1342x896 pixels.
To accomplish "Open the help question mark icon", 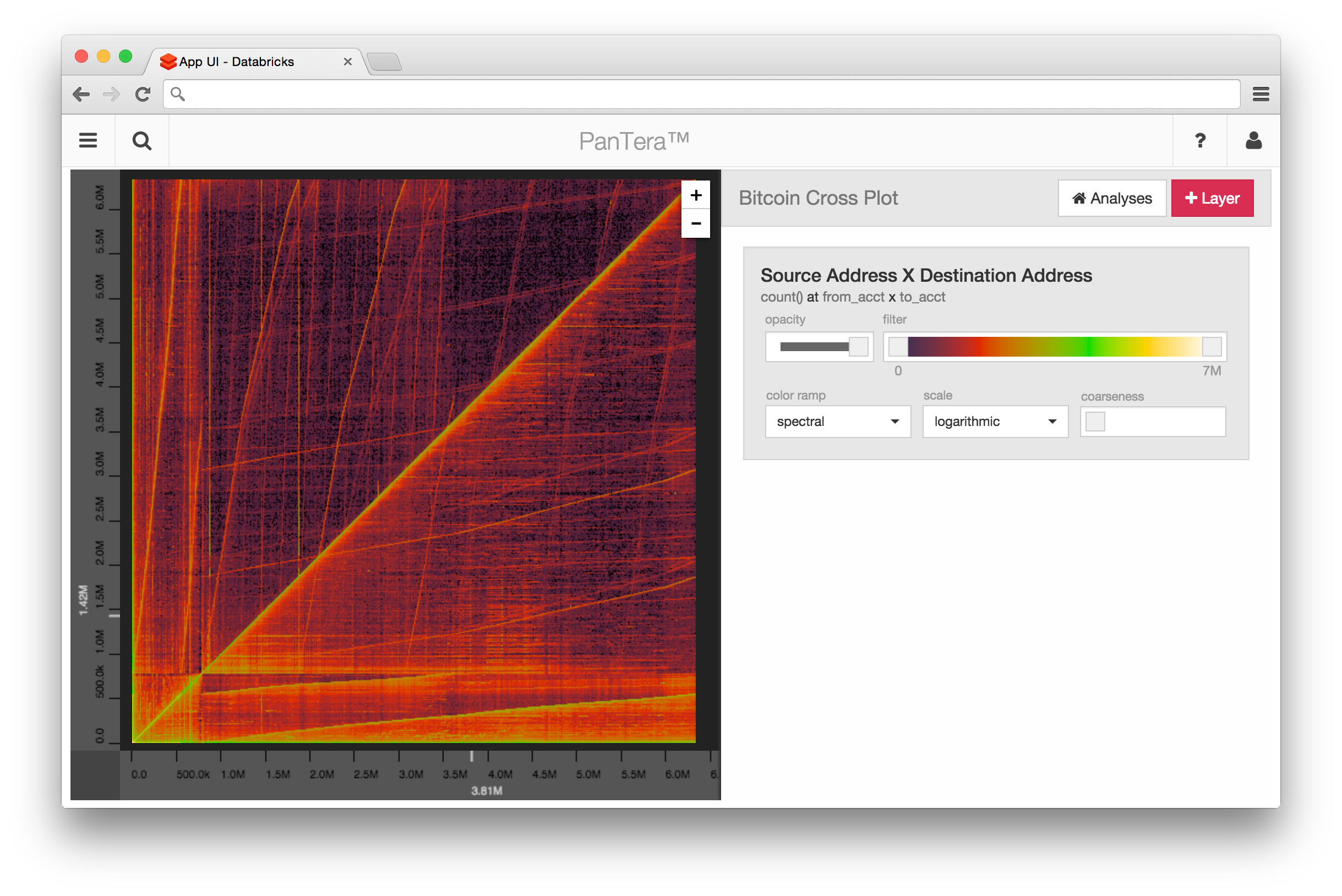I will 1199,140.
